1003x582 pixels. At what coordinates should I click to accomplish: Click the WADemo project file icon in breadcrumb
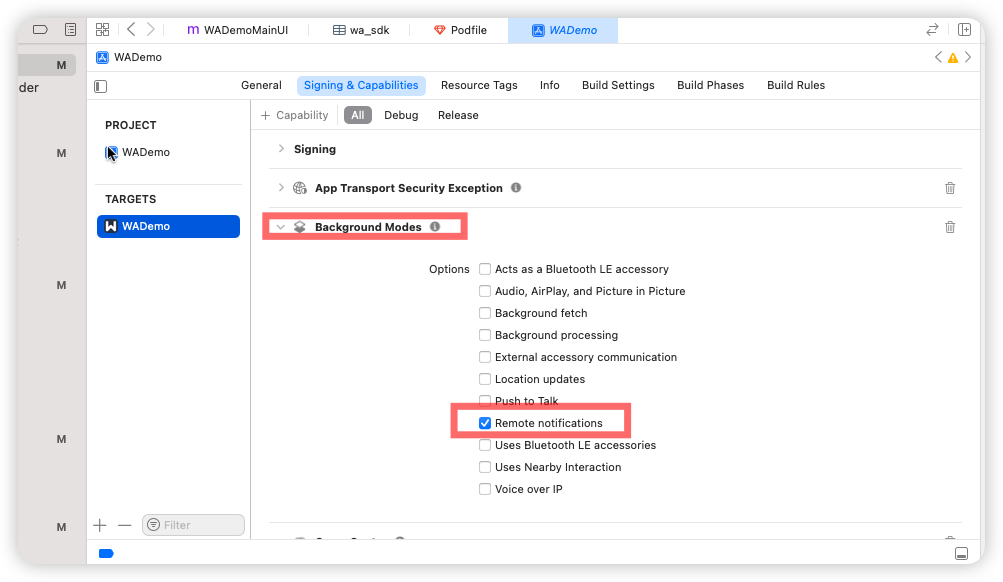(x=102, y=58)
